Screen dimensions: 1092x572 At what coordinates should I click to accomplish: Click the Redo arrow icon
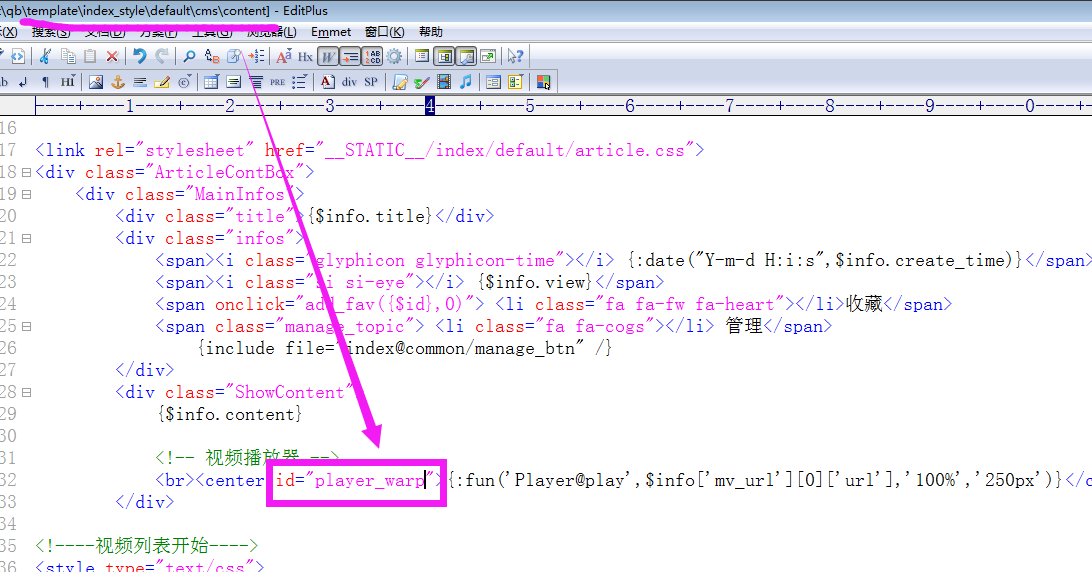162,56
